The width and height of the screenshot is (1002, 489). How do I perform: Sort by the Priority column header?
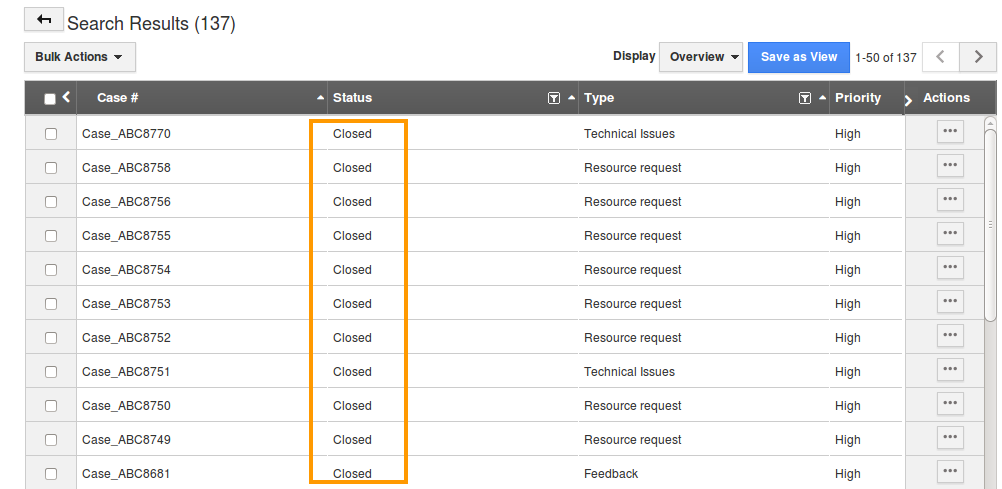(x=858, y=98)
